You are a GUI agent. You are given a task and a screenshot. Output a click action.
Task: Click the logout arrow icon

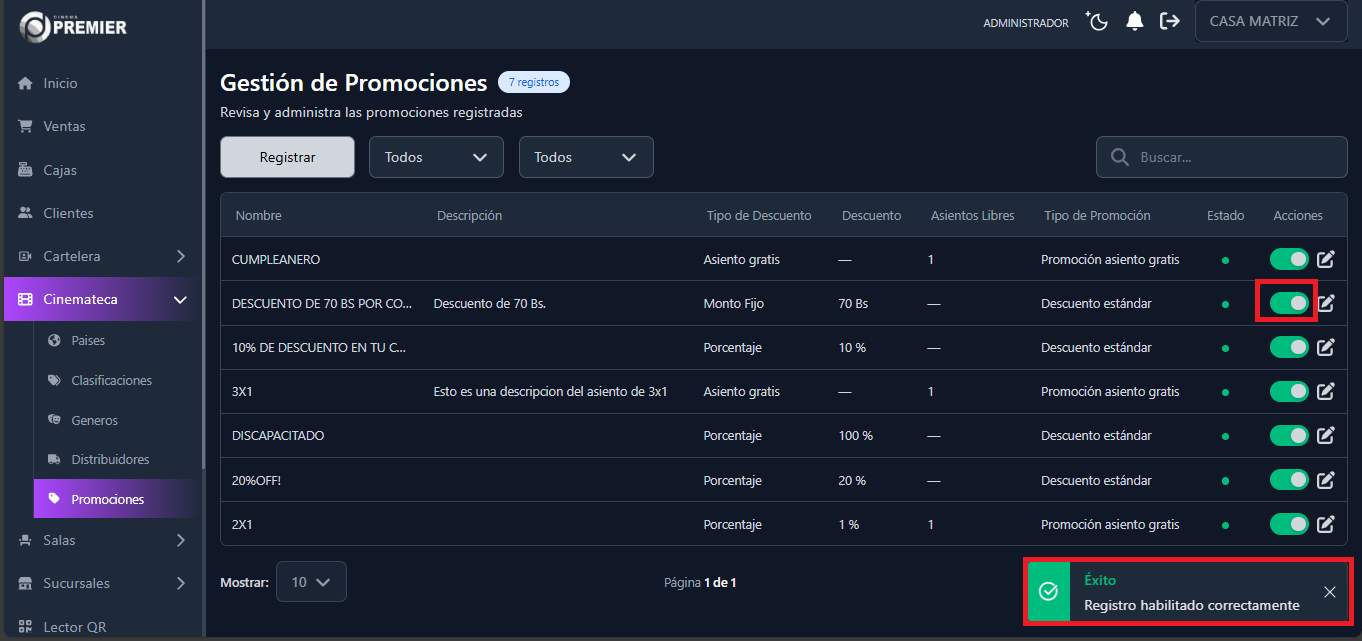(1169, 21)
